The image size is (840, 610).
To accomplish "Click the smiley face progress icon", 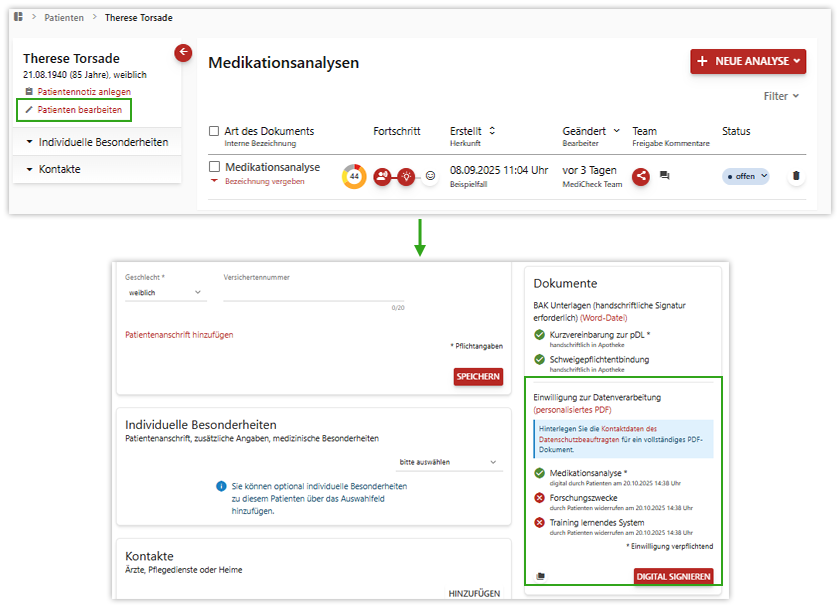I will point(430,176).
